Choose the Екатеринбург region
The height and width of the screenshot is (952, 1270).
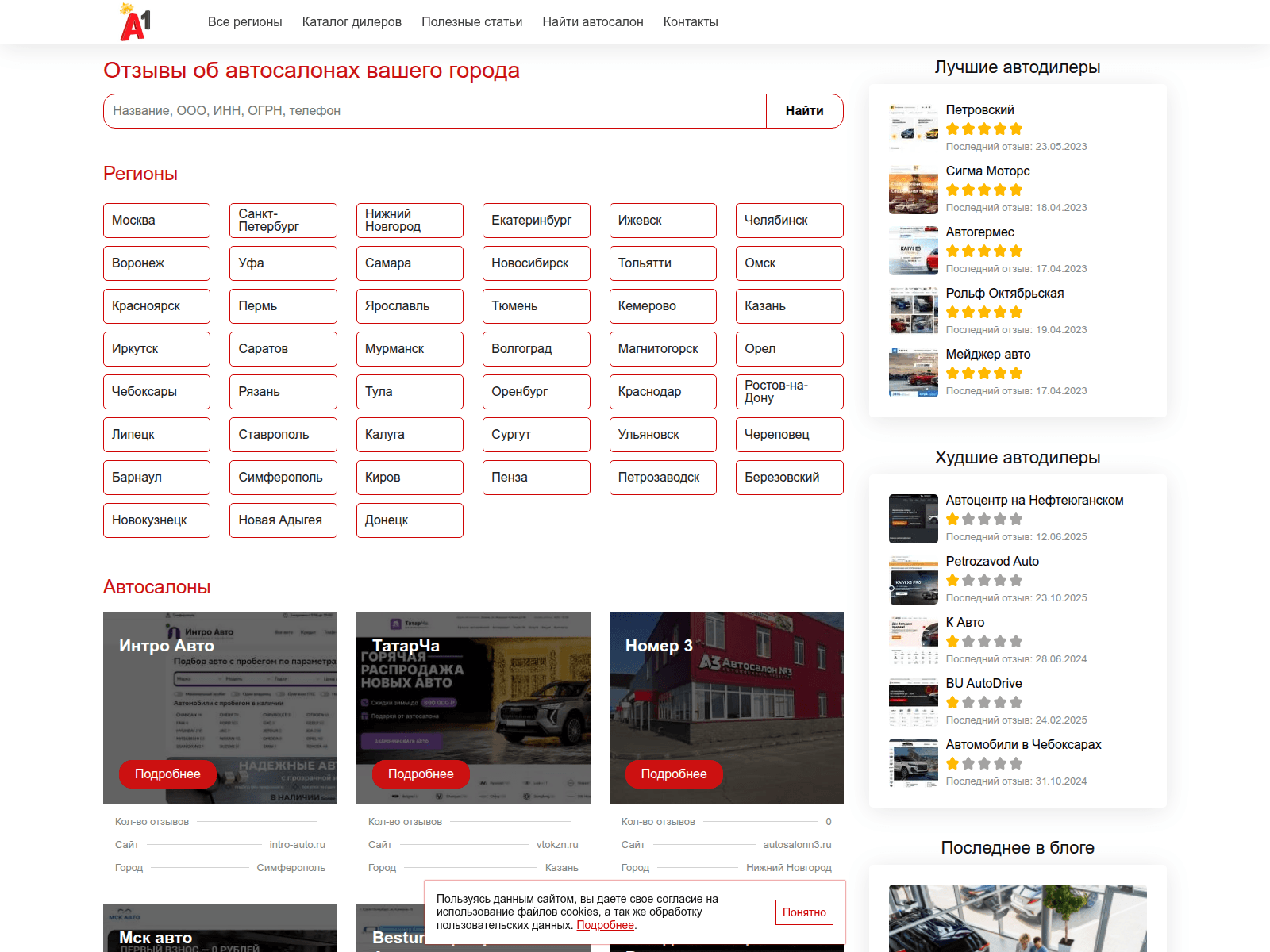(537, 221)
